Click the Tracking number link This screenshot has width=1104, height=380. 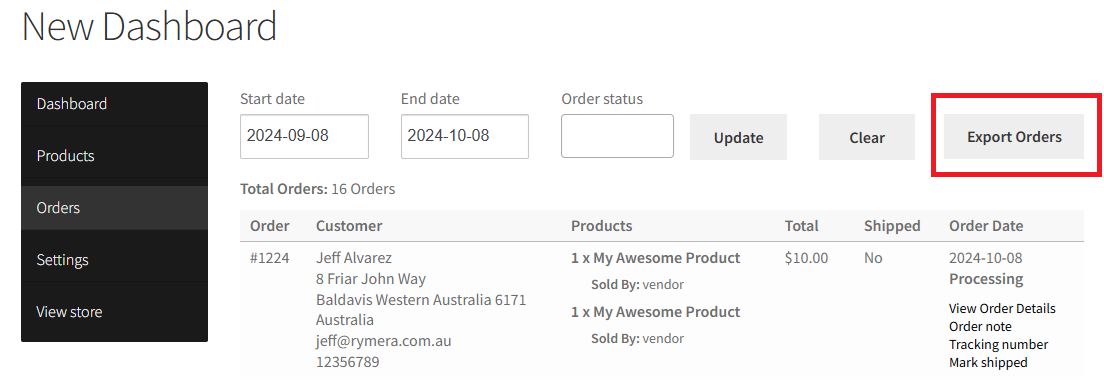point(998,344)
